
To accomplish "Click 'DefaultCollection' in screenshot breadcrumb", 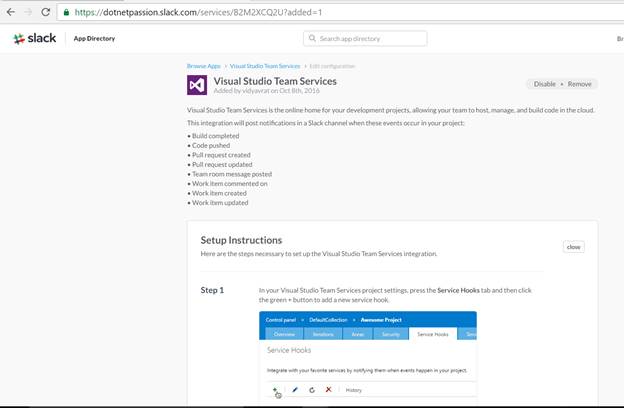I will 328,320.
